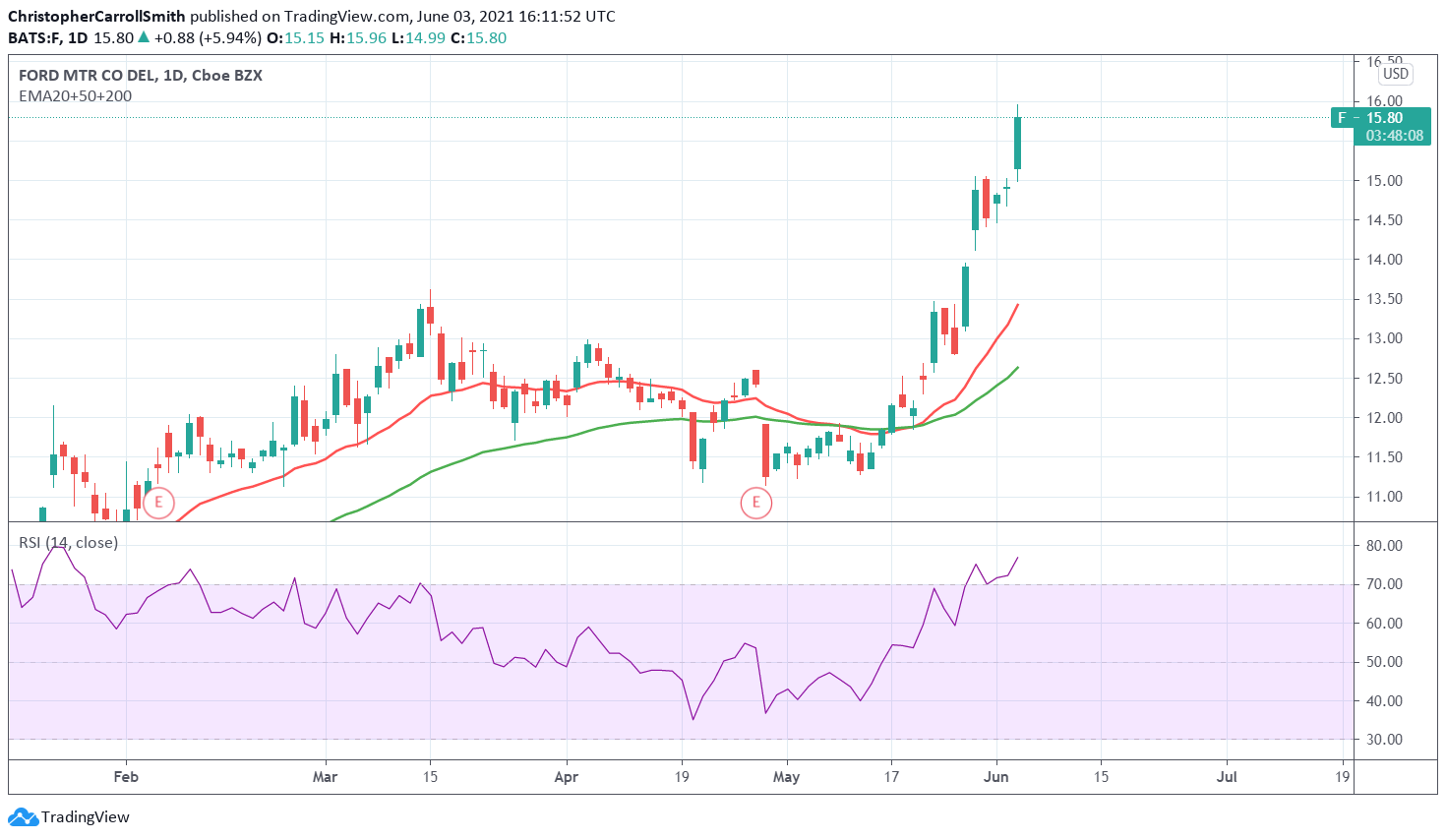Click the RSI 30.00 axis label

pyautogui.click(x=1384, y=740)
